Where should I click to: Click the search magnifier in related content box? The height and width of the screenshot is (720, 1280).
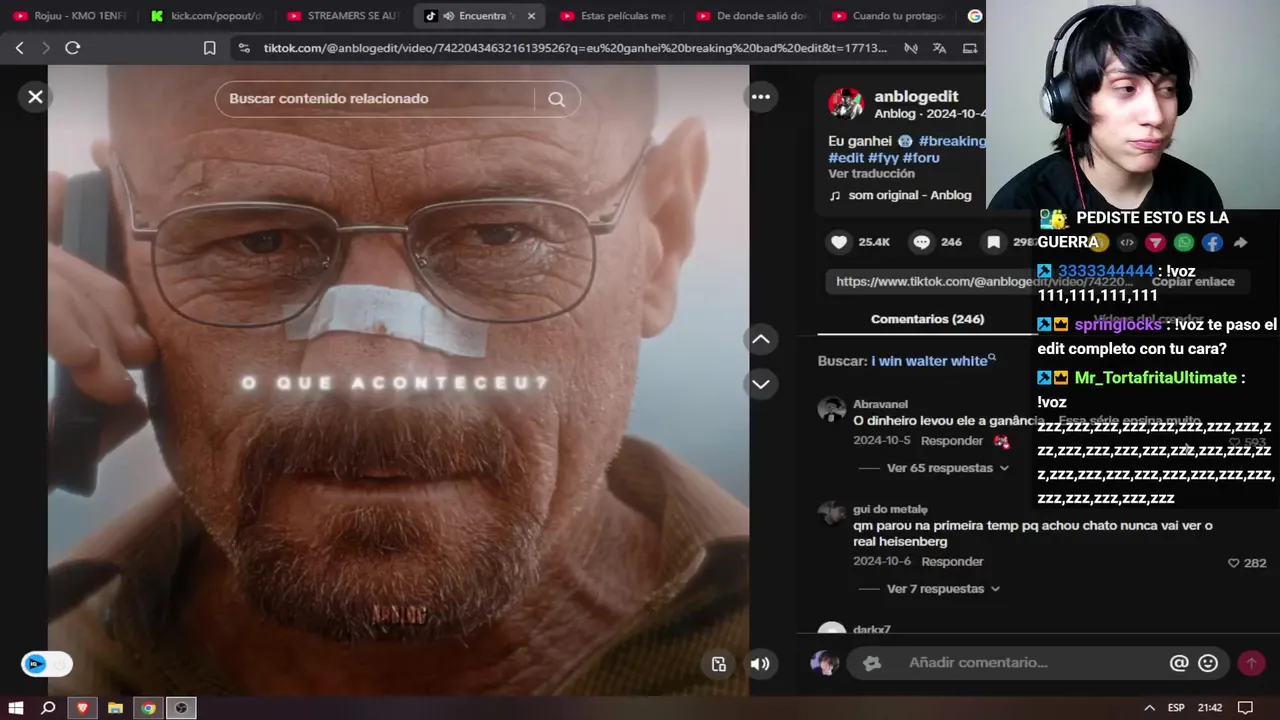click(557, 99)
